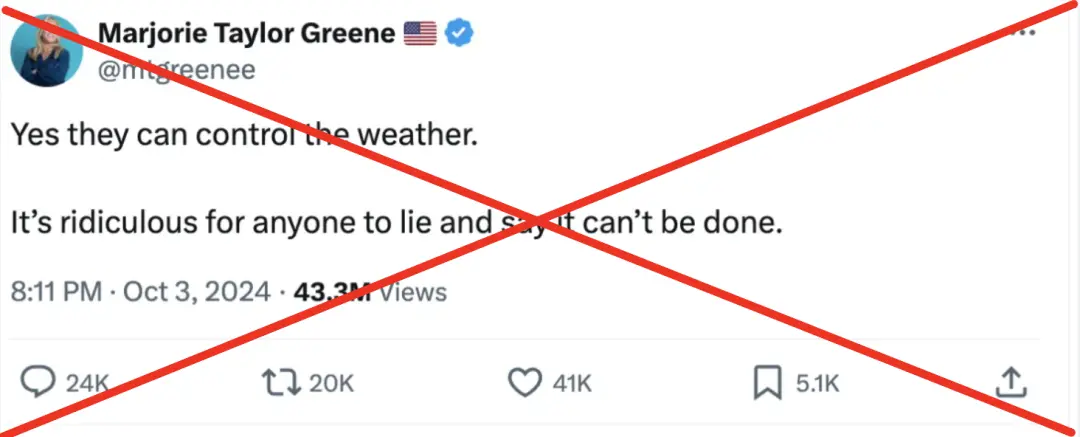Click the 41K likes count
The height and width of the screenshot is (437, 1080).
click(x=572, y=383)
